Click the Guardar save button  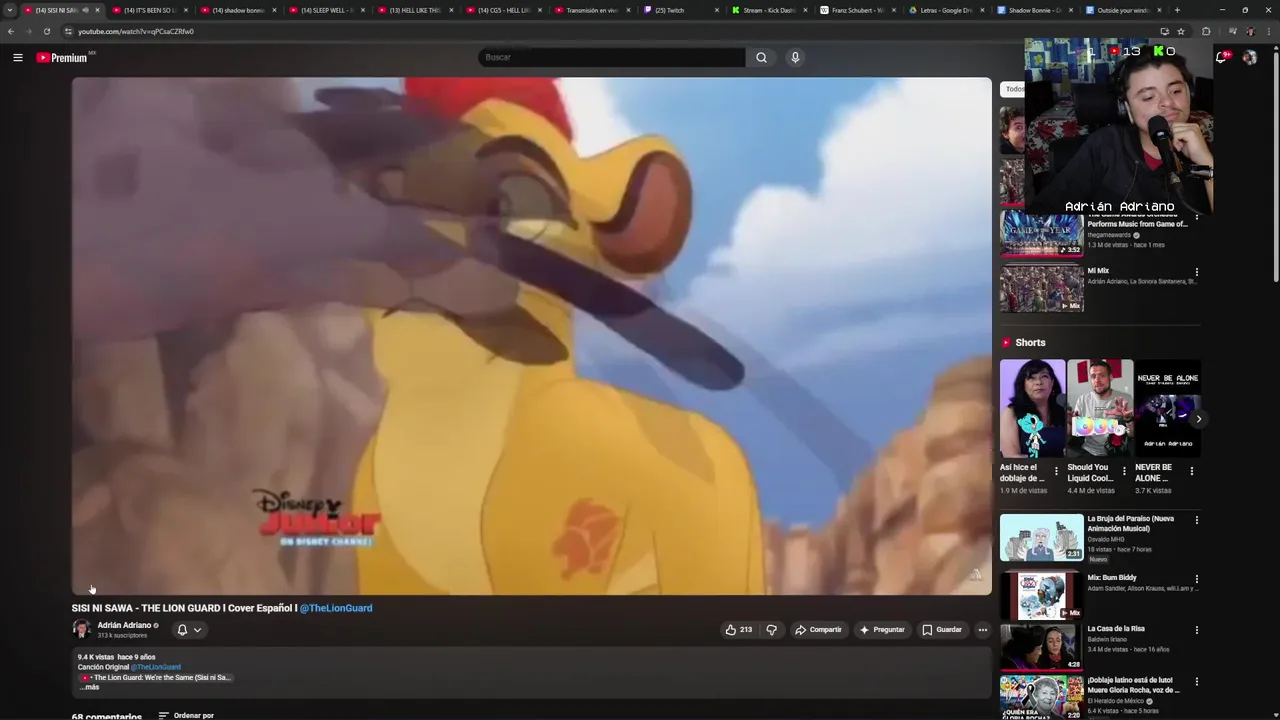click(942, 630)
